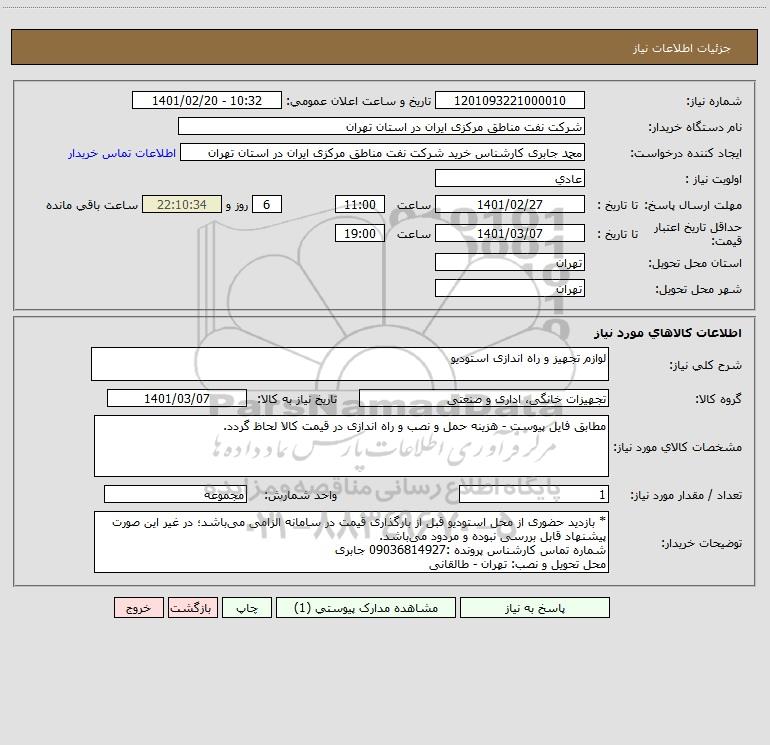
Task: Click the بازگشت back button
Action: pyautogui.click(x=192, y=607)
